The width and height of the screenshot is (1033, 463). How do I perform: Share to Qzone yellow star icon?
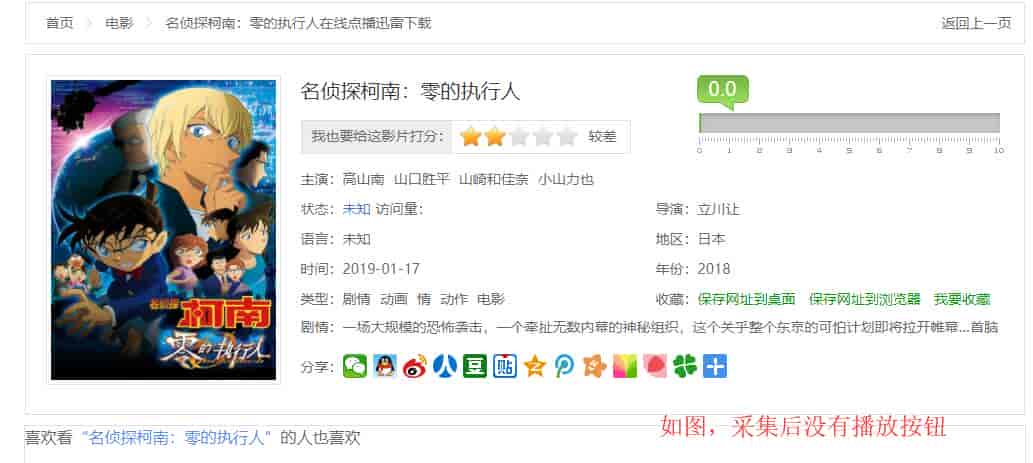pyautogui.click(x=535, y=366)
